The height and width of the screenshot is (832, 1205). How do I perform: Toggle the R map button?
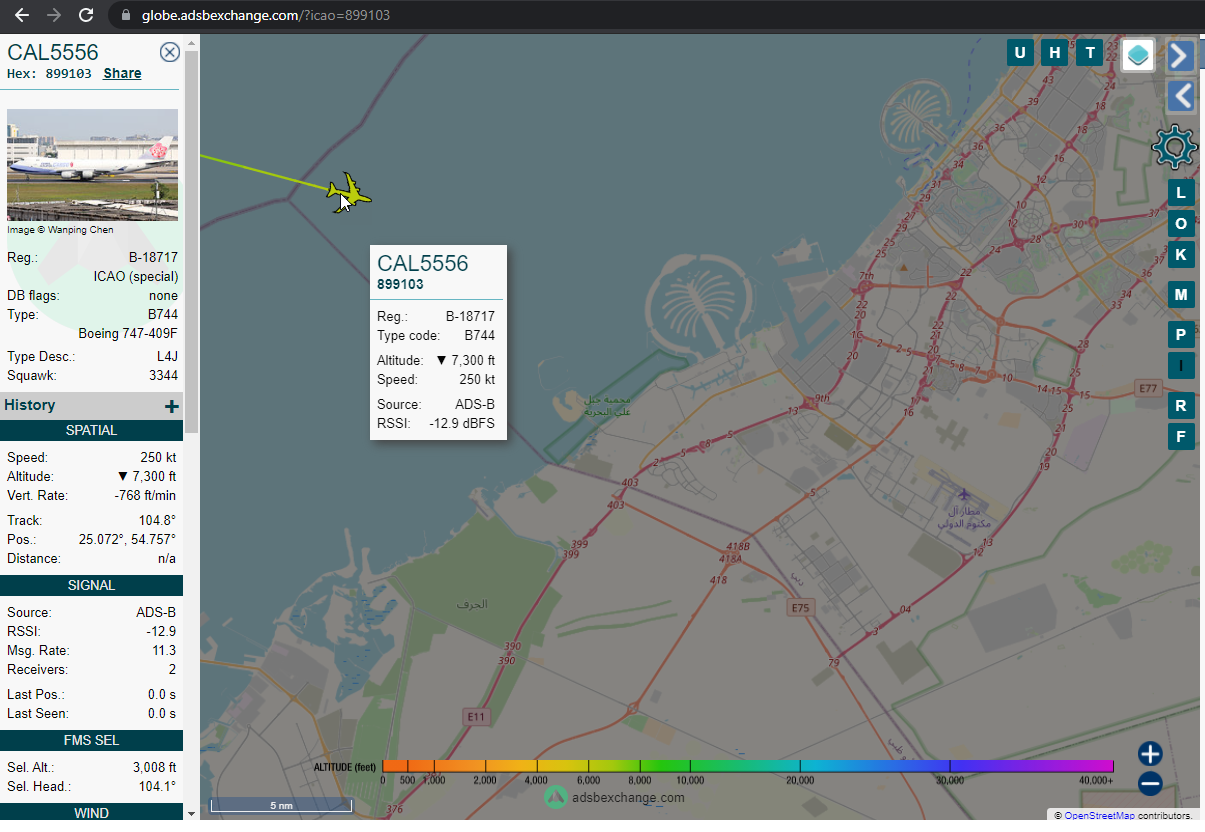click(1181, 406)
